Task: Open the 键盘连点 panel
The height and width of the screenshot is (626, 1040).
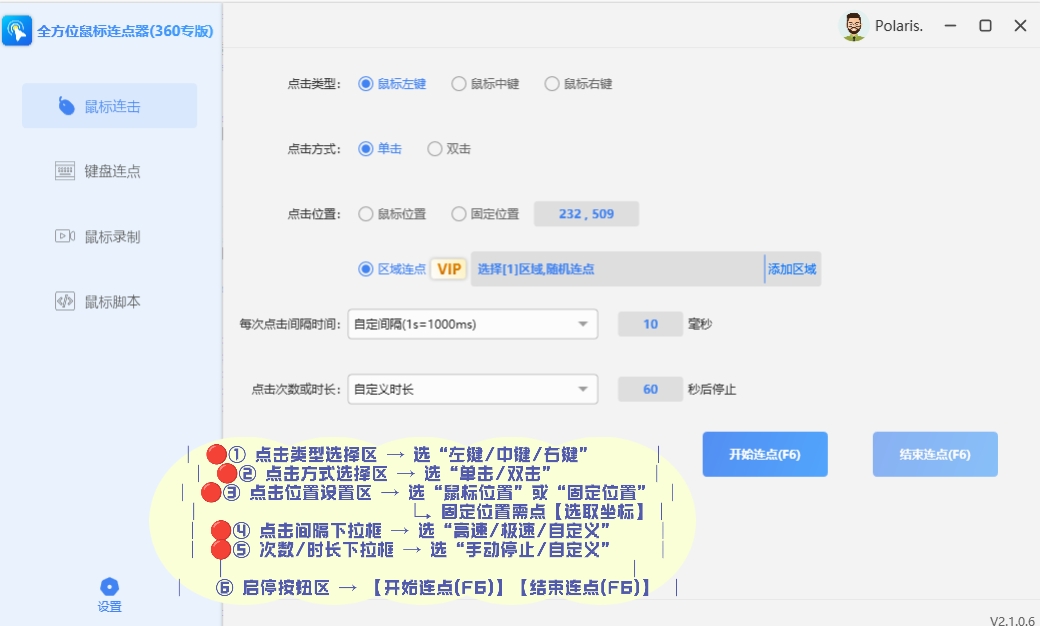Action: [109, 170]
